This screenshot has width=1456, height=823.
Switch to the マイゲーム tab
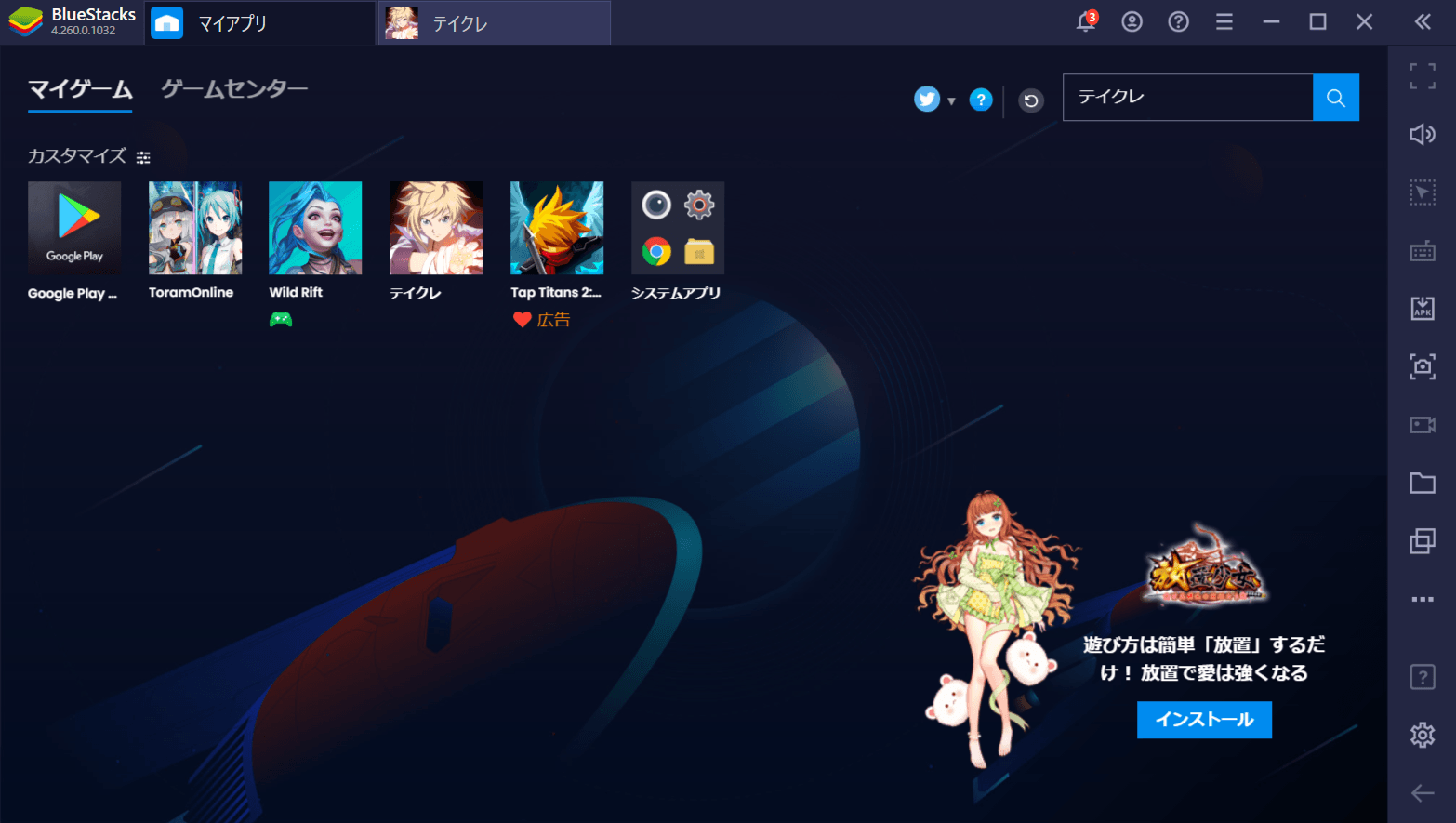tap(80, 89)
